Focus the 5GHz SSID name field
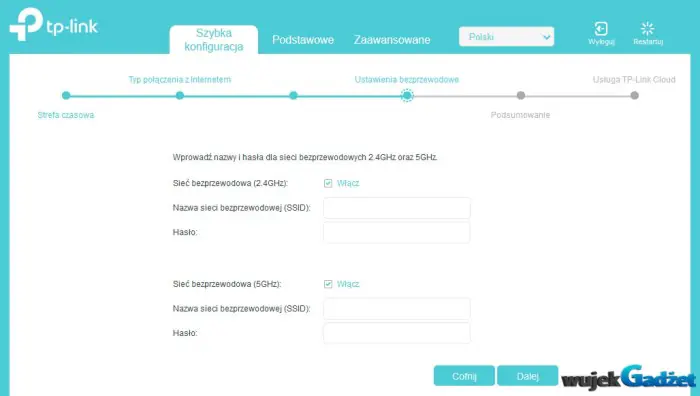The image size is (700, 396). [x=397, y=309]
